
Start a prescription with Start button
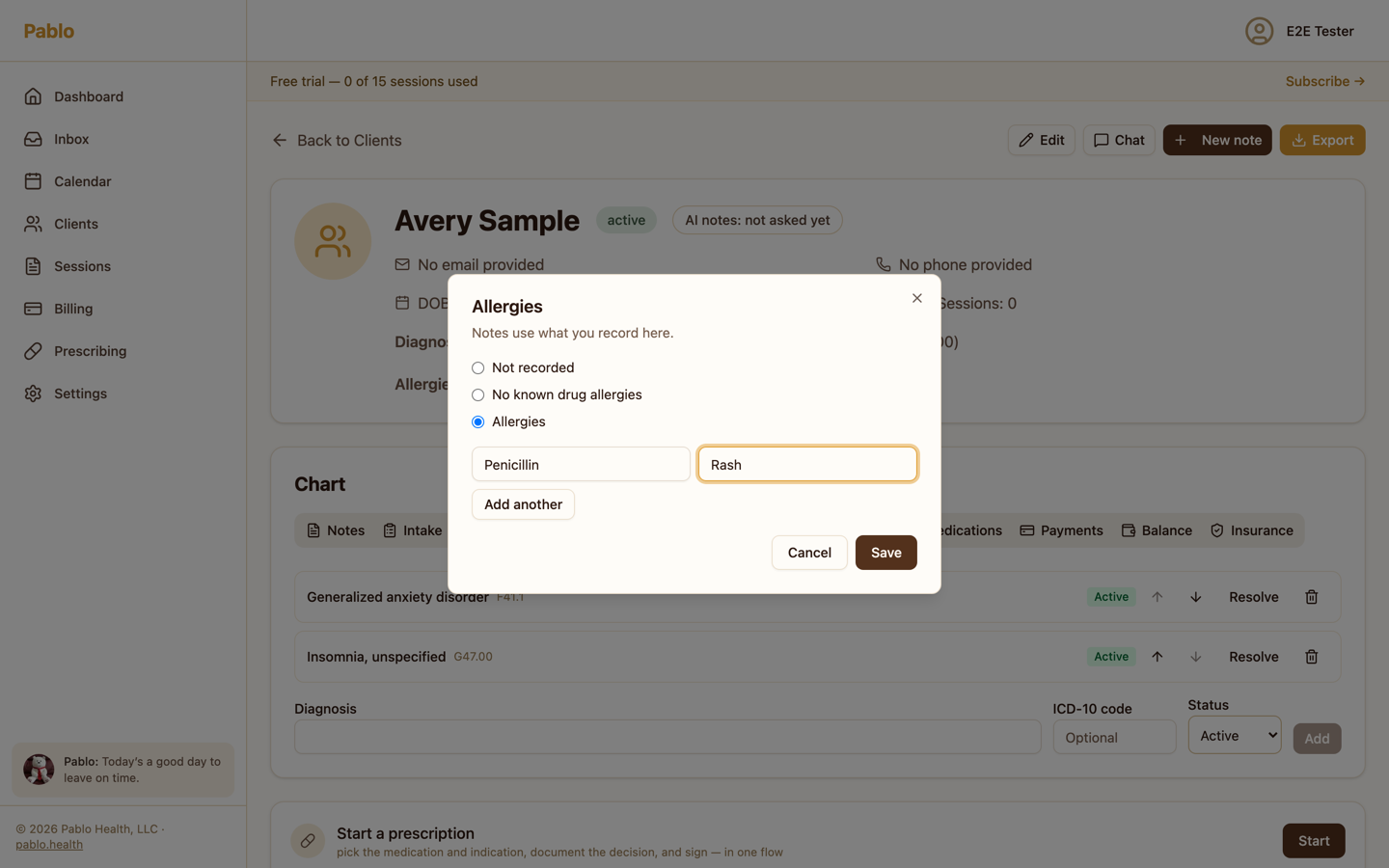[1314, 841]
